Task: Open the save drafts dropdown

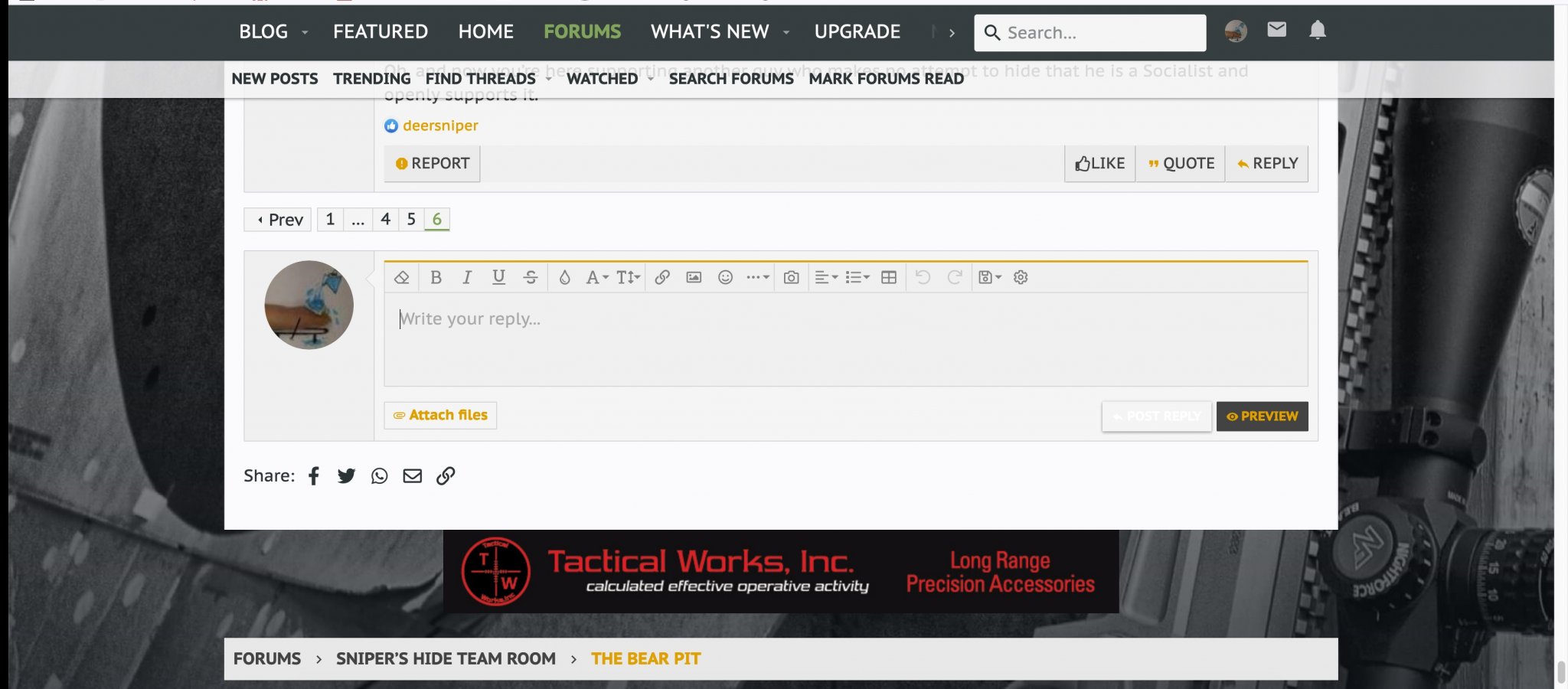Action: (990, 277)
